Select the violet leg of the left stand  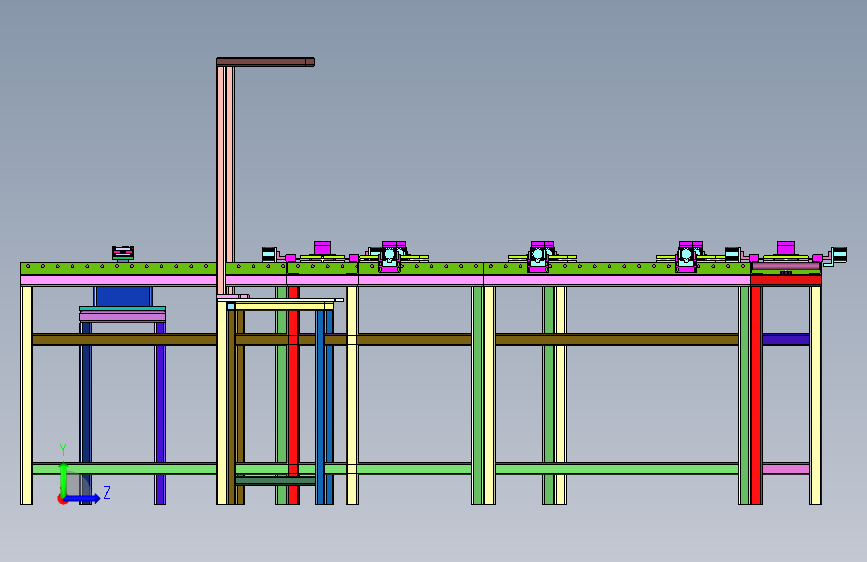pos(160,413)
